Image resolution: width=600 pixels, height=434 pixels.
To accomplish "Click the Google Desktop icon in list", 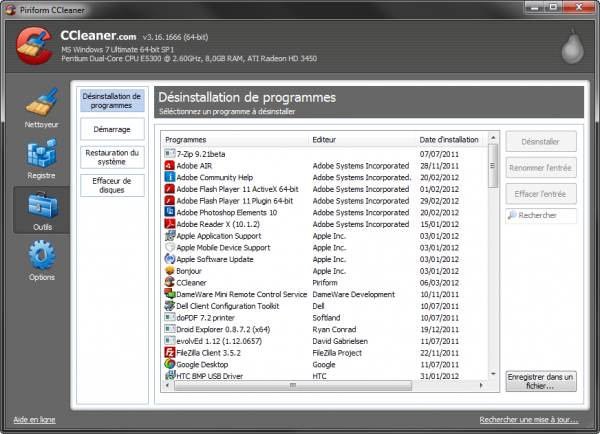I will click(169, 366).
